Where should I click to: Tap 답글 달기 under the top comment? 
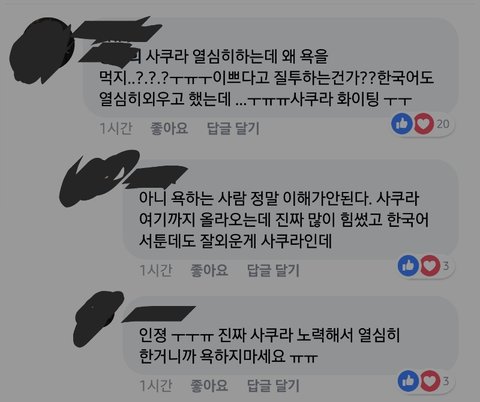pos(233,128)
